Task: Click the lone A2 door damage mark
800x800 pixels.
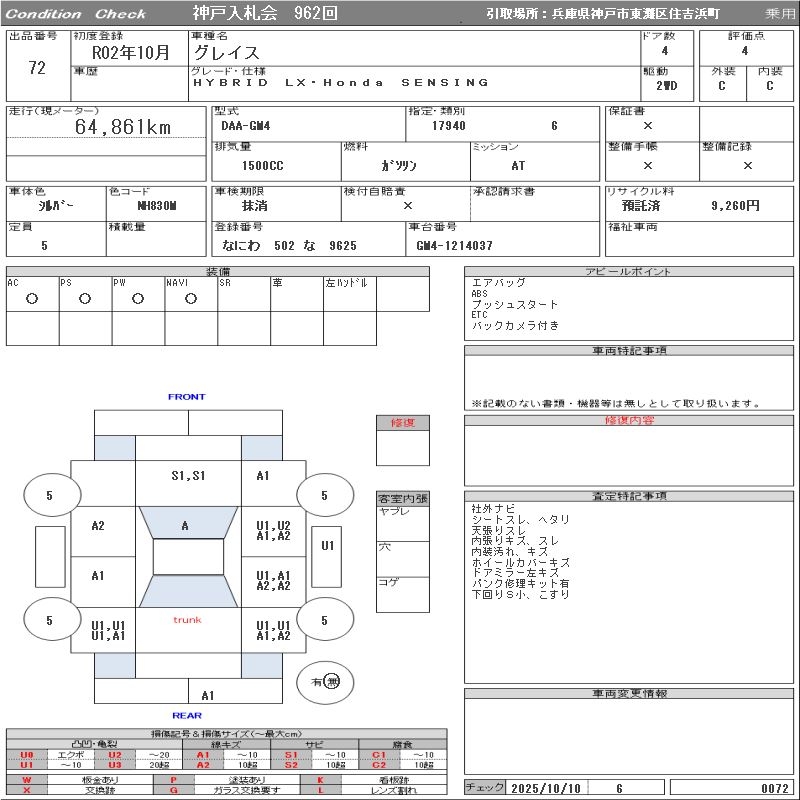Action: click(97, 526)
